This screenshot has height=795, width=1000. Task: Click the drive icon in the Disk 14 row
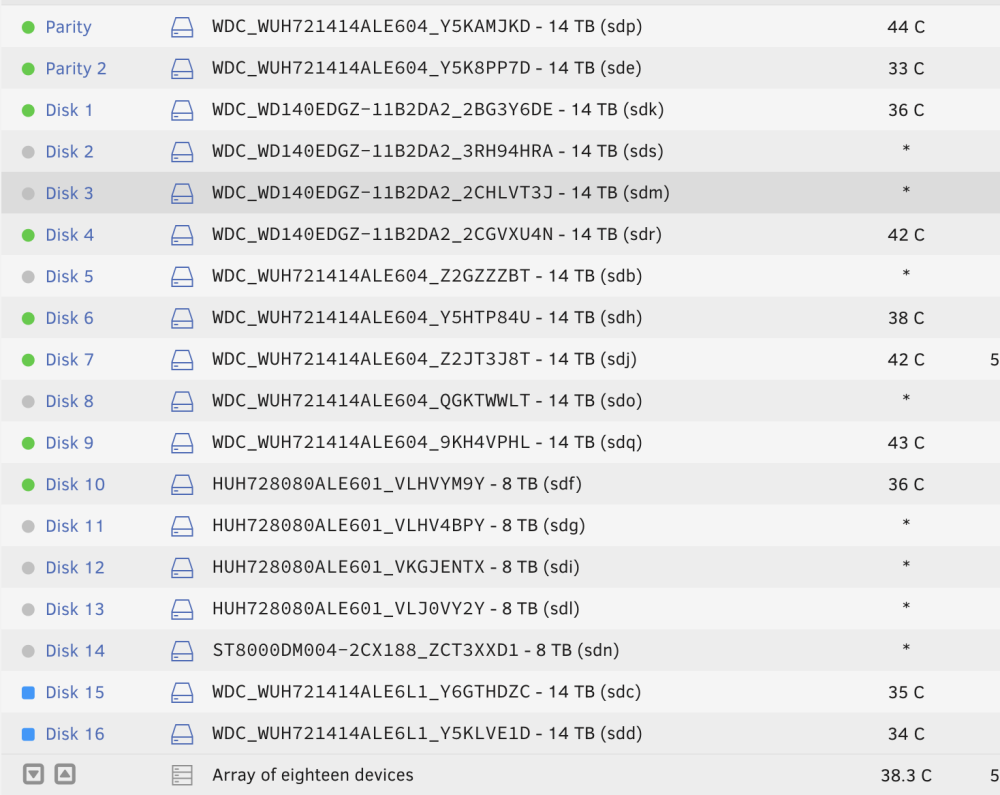(x=182, y=651)
